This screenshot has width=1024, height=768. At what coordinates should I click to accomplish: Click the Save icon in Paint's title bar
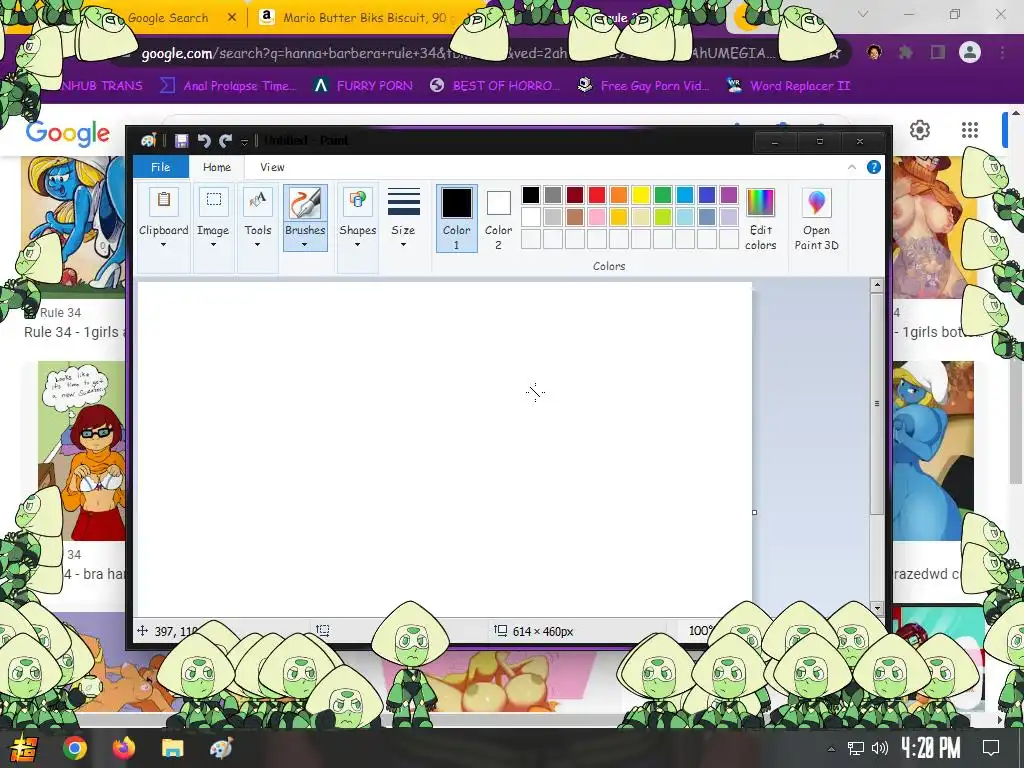[182, 140]
